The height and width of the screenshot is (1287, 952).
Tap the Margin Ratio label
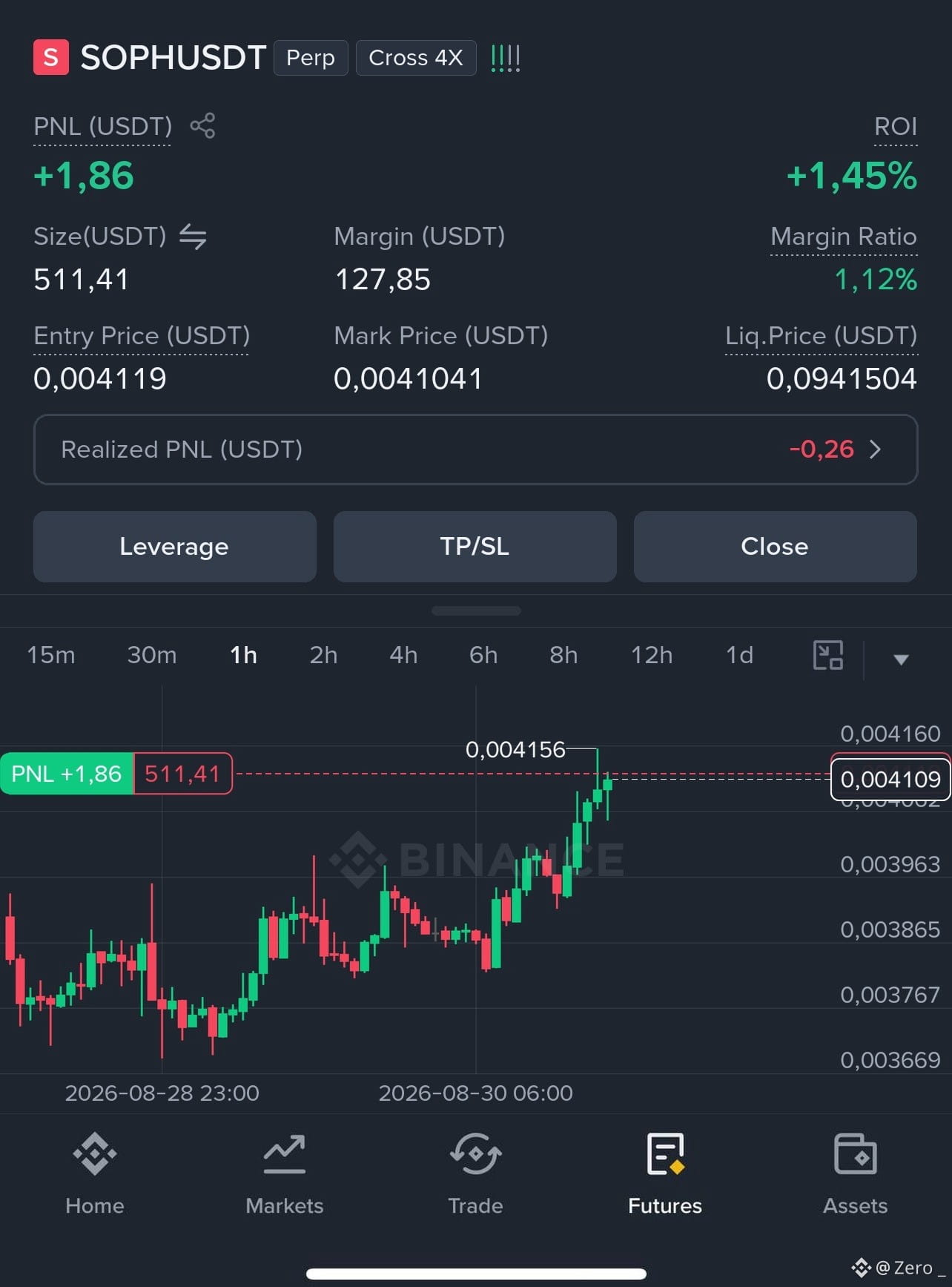(x=844, y=237)
